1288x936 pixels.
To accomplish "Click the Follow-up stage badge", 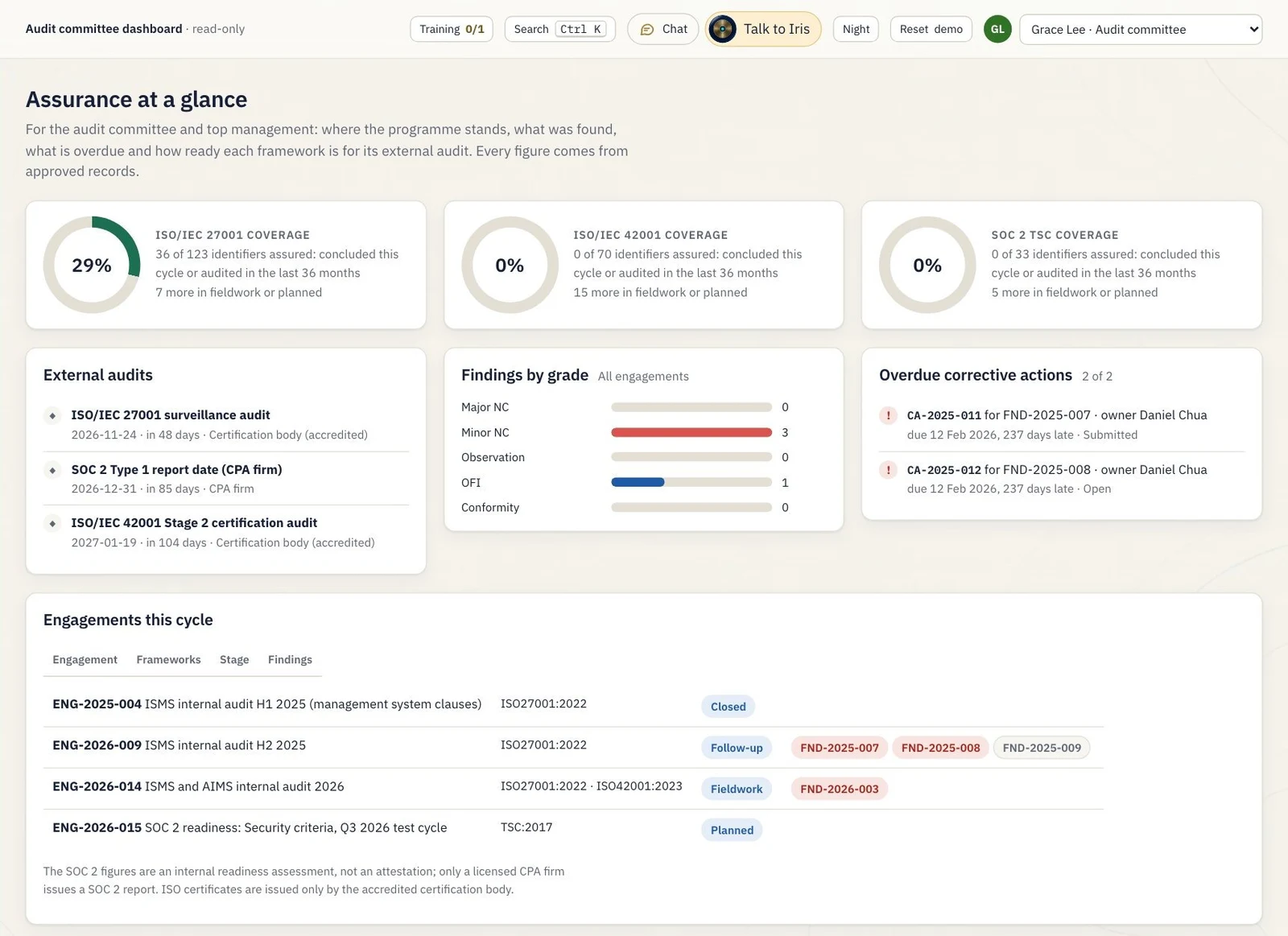I will coord(737,748).
